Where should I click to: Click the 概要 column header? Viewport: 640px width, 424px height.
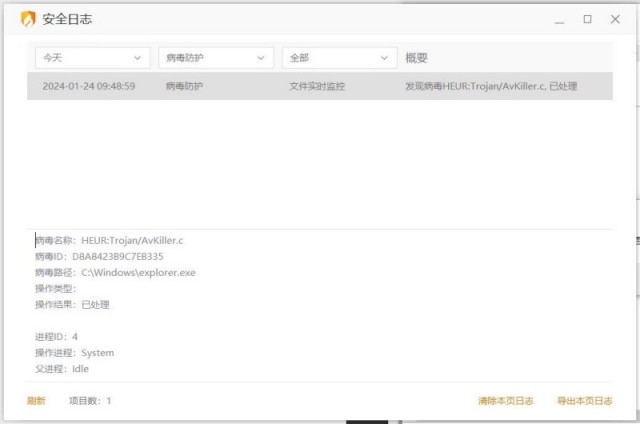click(x=416, y=58)
